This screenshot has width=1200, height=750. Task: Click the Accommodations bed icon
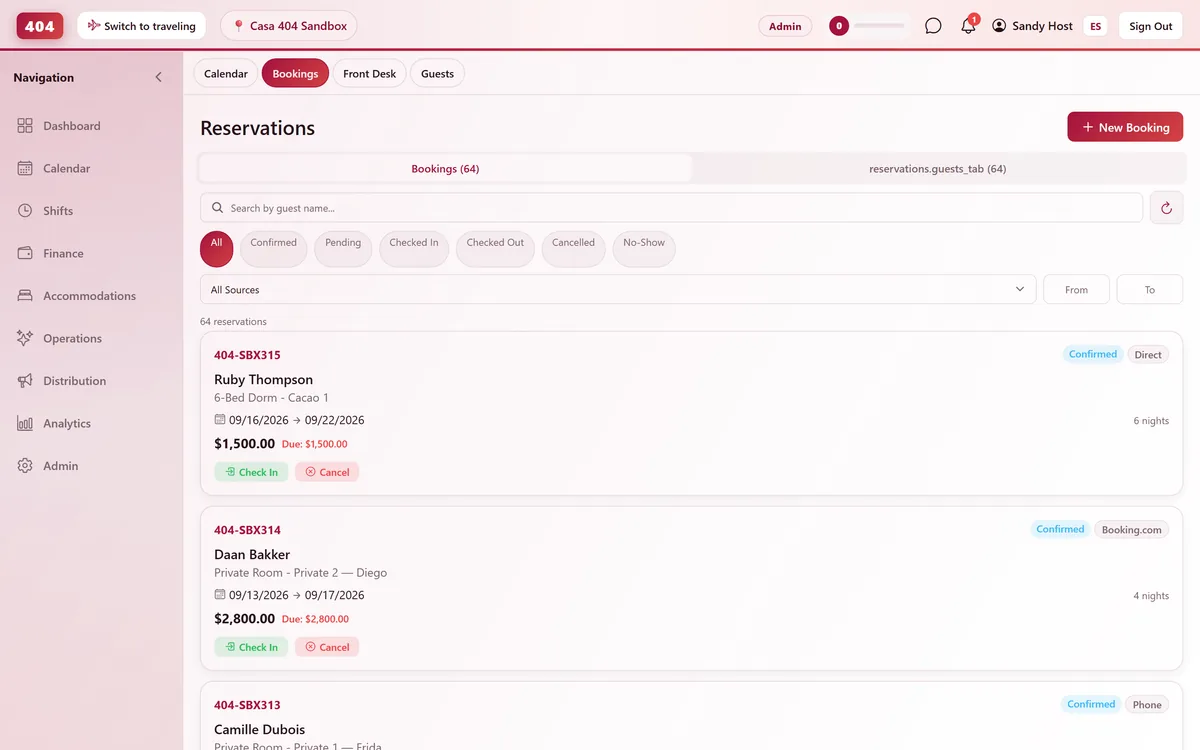tap(25, 296)
